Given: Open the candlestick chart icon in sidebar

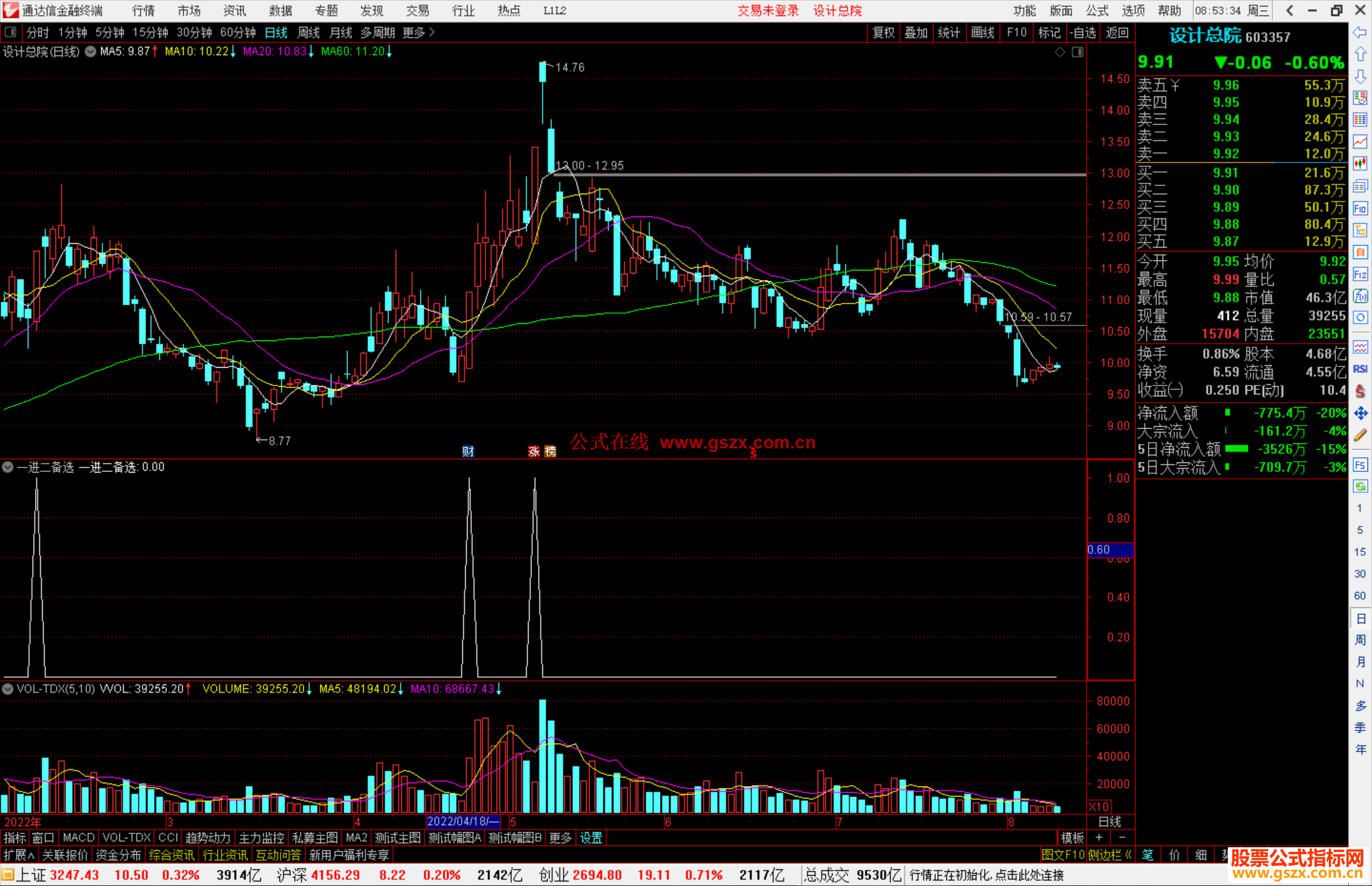Looking at the screenshot, I should (x=1360, y=164).
